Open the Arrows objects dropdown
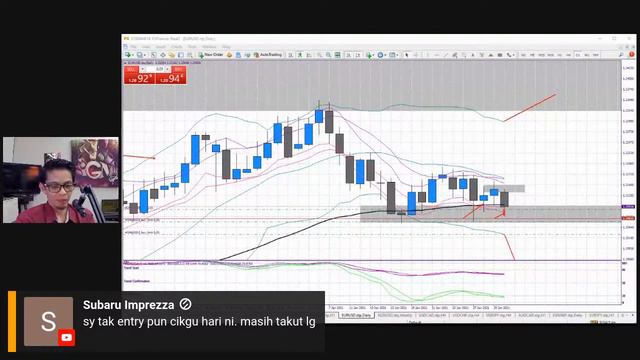Image resolution: width=640 pixels, height=360 pixels. click(510, 55)
